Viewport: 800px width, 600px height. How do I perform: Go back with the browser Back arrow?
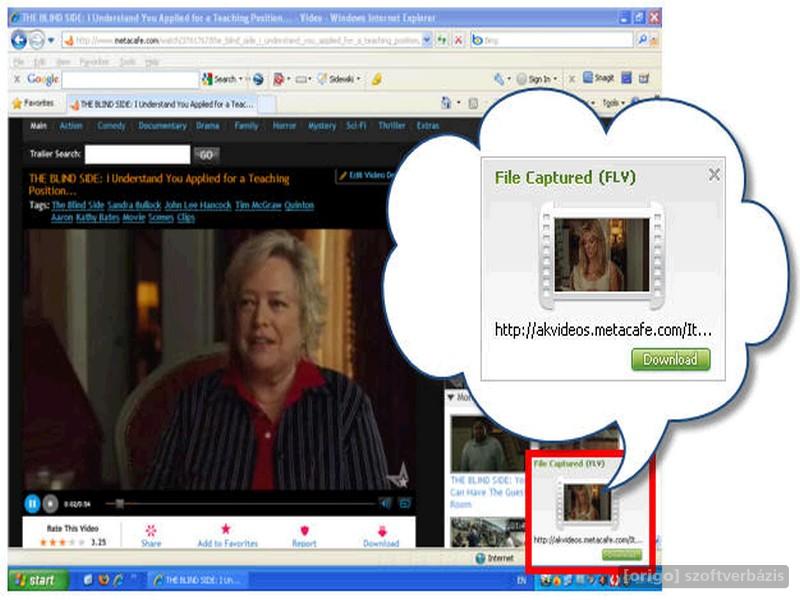19,40
